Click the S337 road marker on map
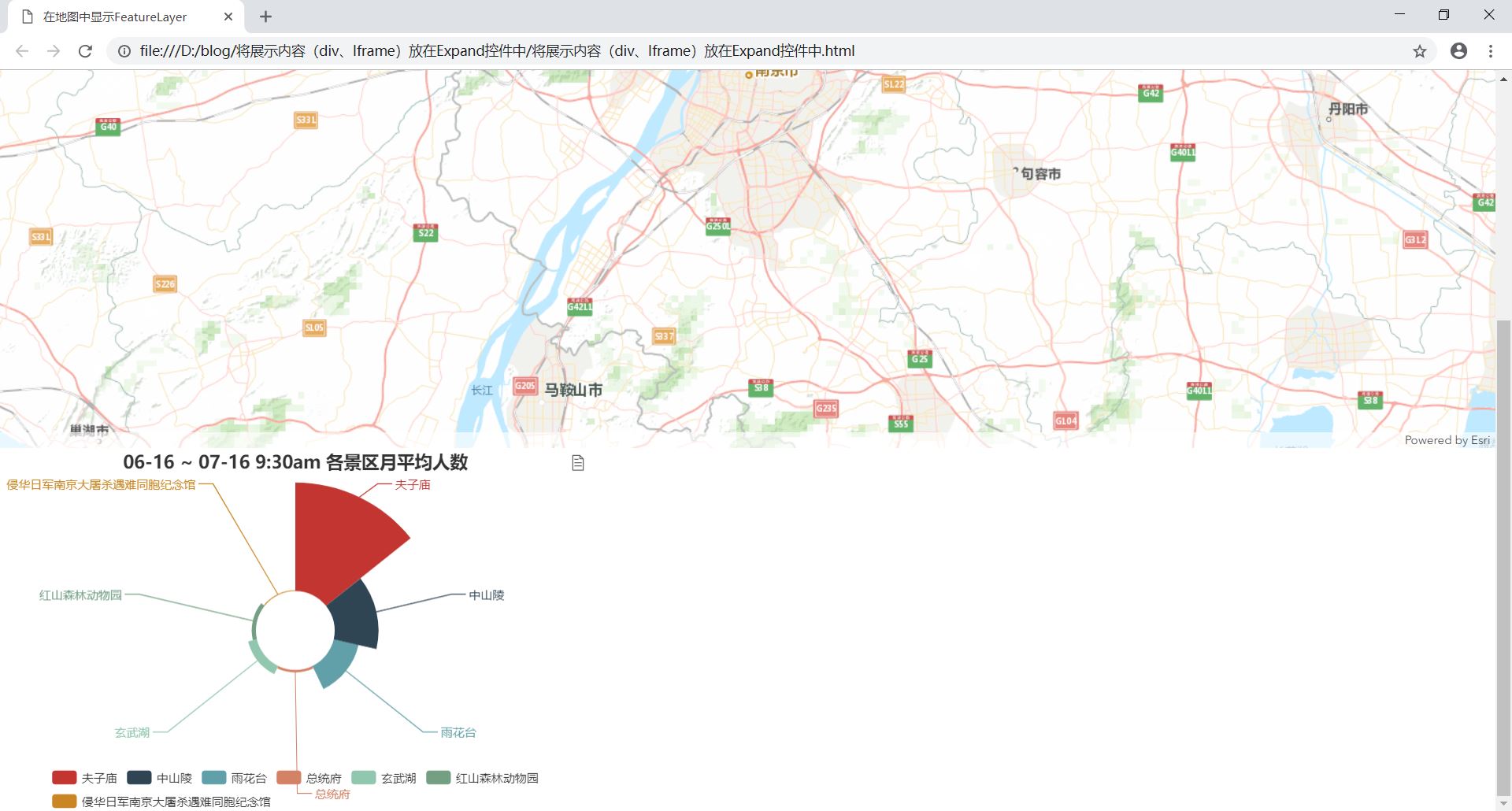This screenshot has width=1512, height=811. [664, 336]
